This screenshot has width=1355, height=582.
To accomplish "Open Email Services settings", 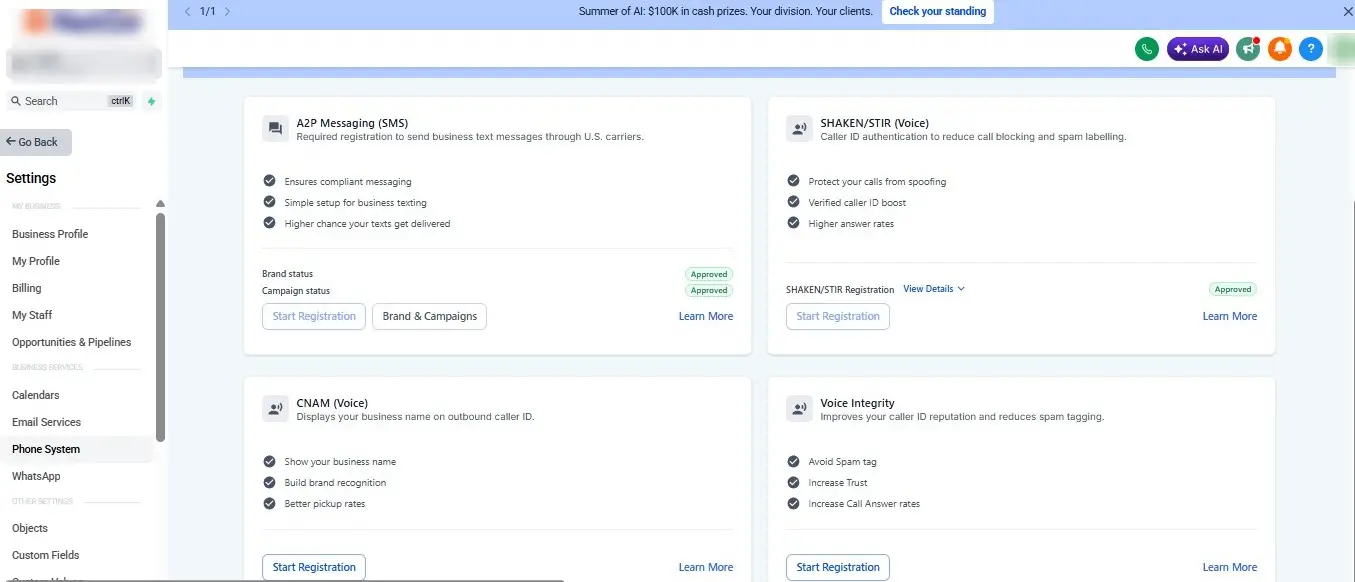I will coord(46,422).
